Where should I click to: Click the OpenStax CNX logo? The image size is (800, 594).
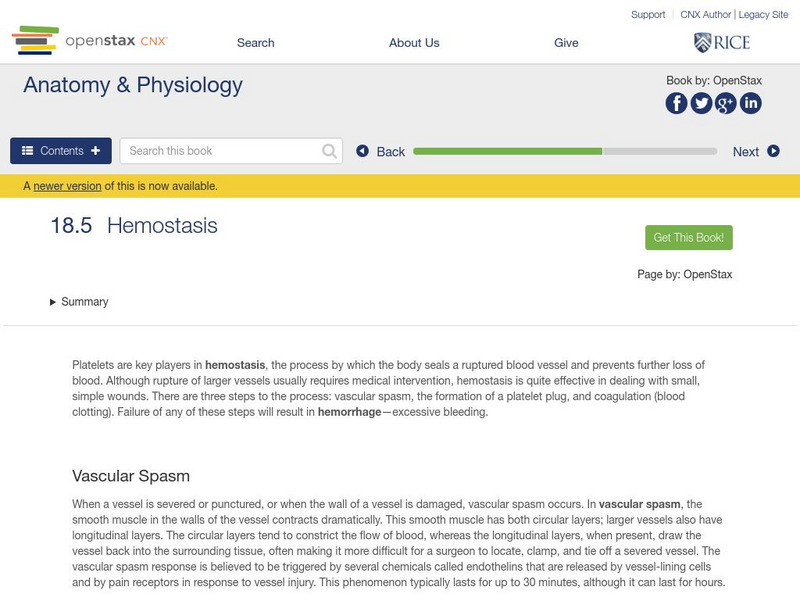(x=90, y=40)
